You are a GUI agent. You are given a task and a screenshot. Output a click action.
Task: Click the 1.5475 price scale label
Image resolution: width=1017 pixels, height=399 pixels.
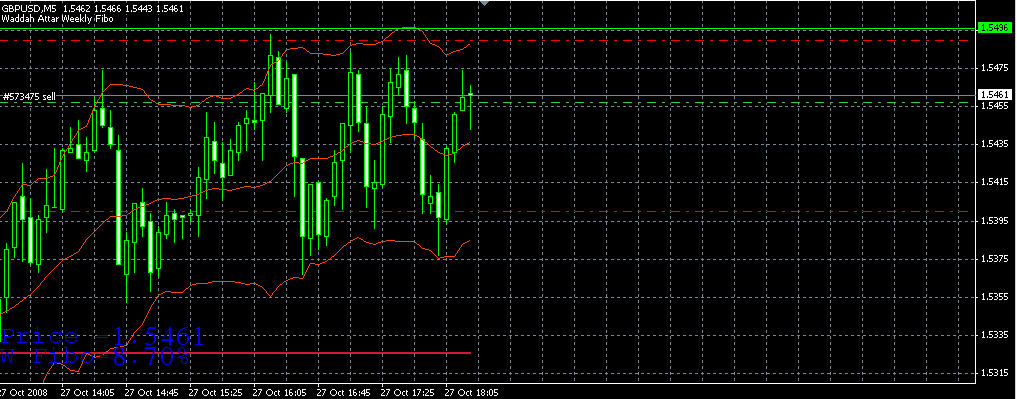[994, 67]
